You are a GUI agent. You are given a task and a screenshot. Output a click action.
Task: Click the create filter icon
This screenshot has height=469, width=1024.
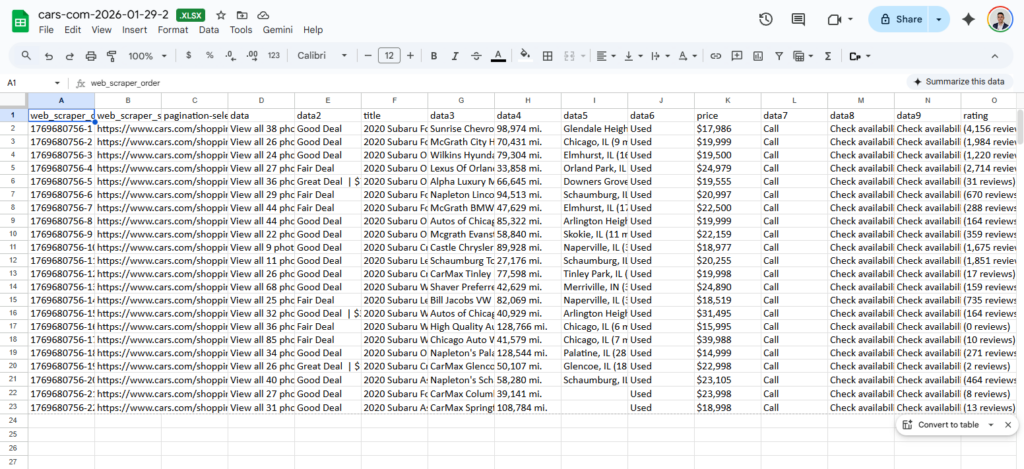778,56
